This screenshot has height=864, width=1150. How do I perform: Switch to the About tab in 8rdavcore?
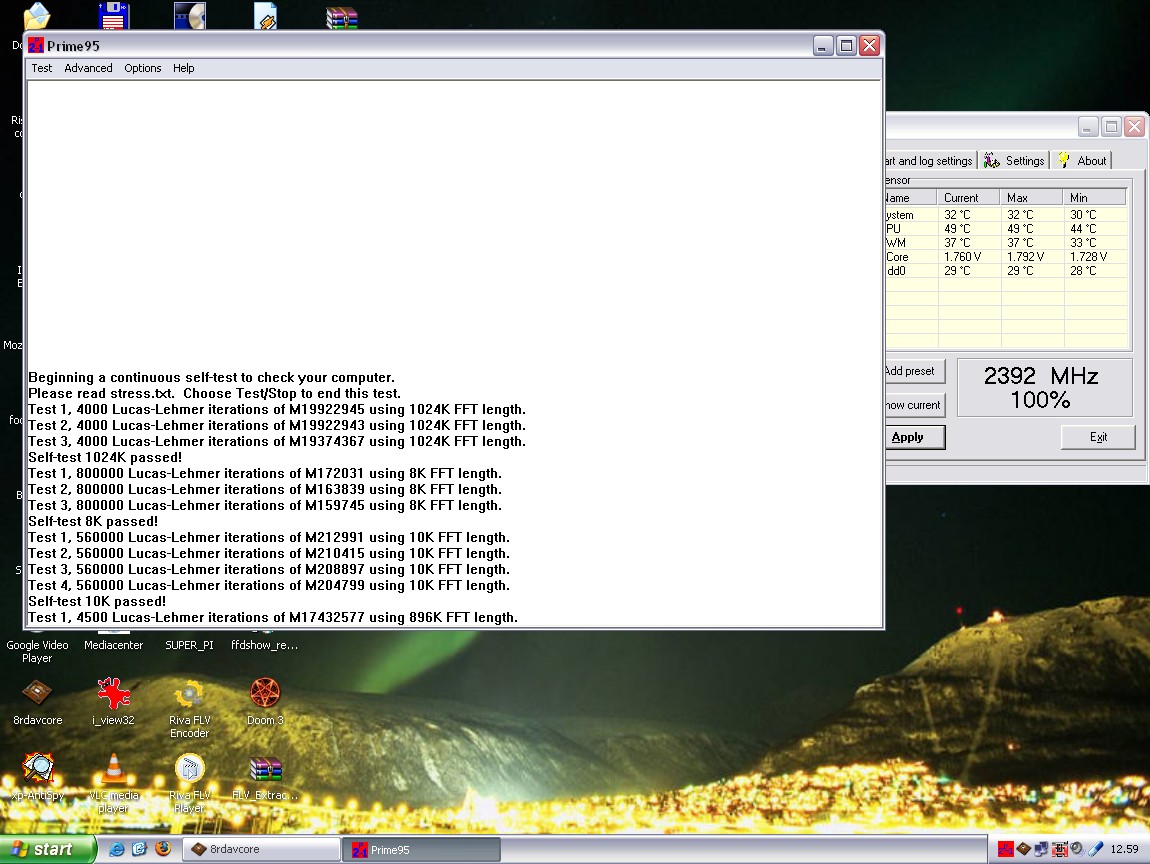[1083, 161]
